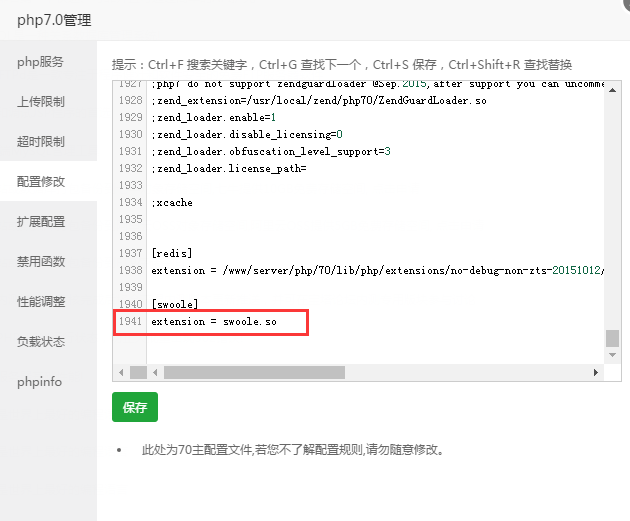Screen dimensions: 630x521
Task: Open the 超时限制 section
Action: pyautogui.click(x=41, y=142)
